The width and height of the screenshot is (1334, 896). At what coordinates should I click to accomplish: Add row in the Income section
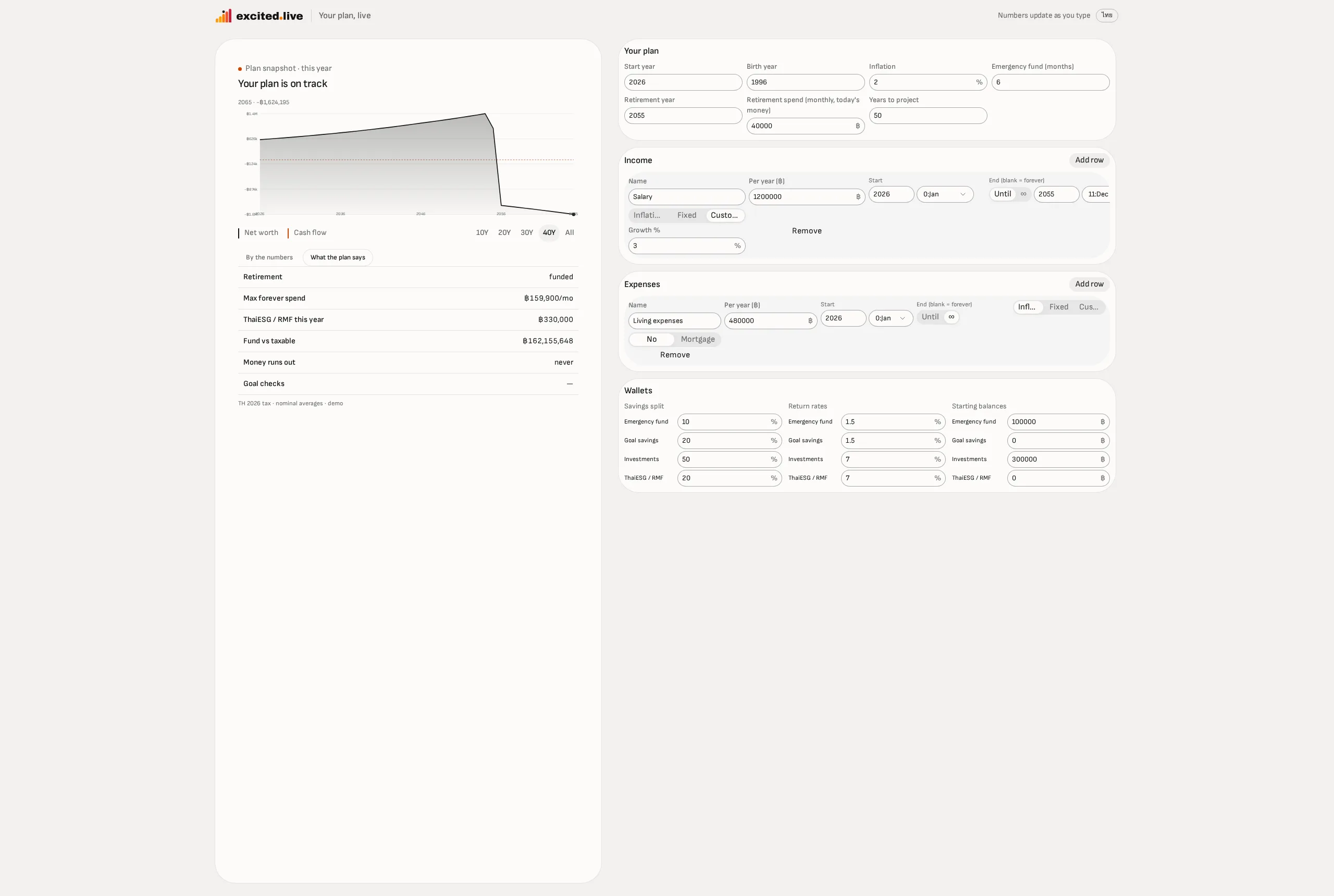1089,160
